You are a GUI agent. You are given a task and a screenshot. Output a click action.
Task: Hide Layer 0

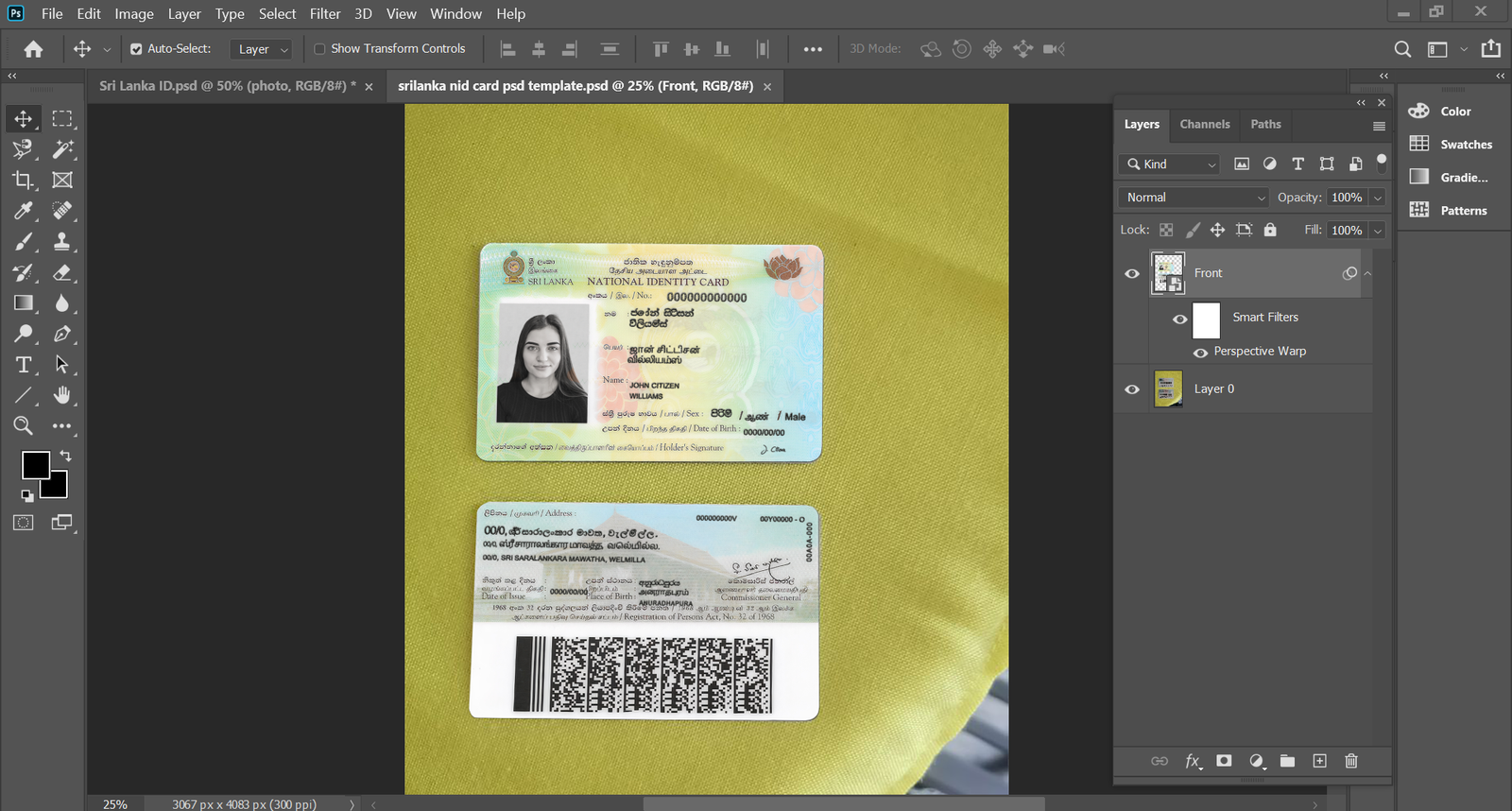coord(1132,389)
